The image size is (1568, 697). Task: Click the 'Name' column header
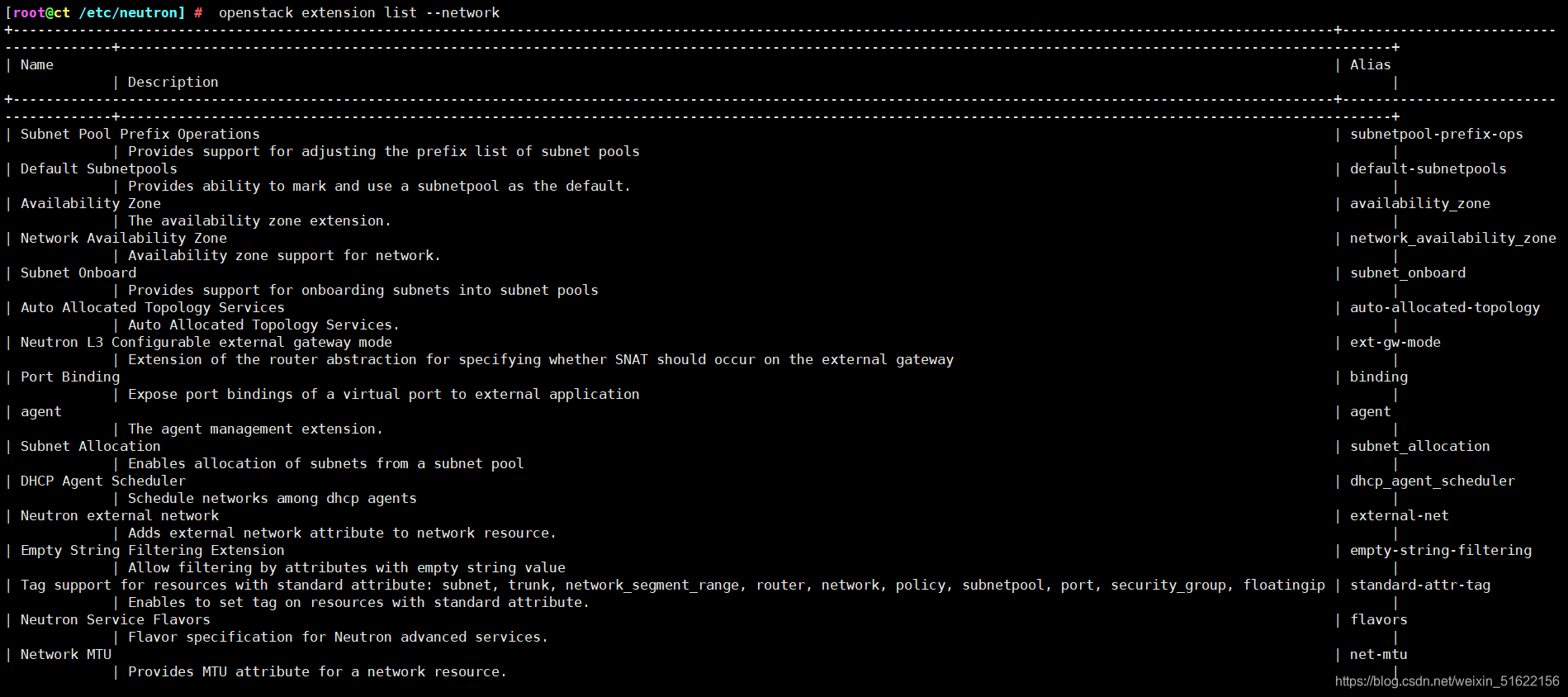[37, 65]
